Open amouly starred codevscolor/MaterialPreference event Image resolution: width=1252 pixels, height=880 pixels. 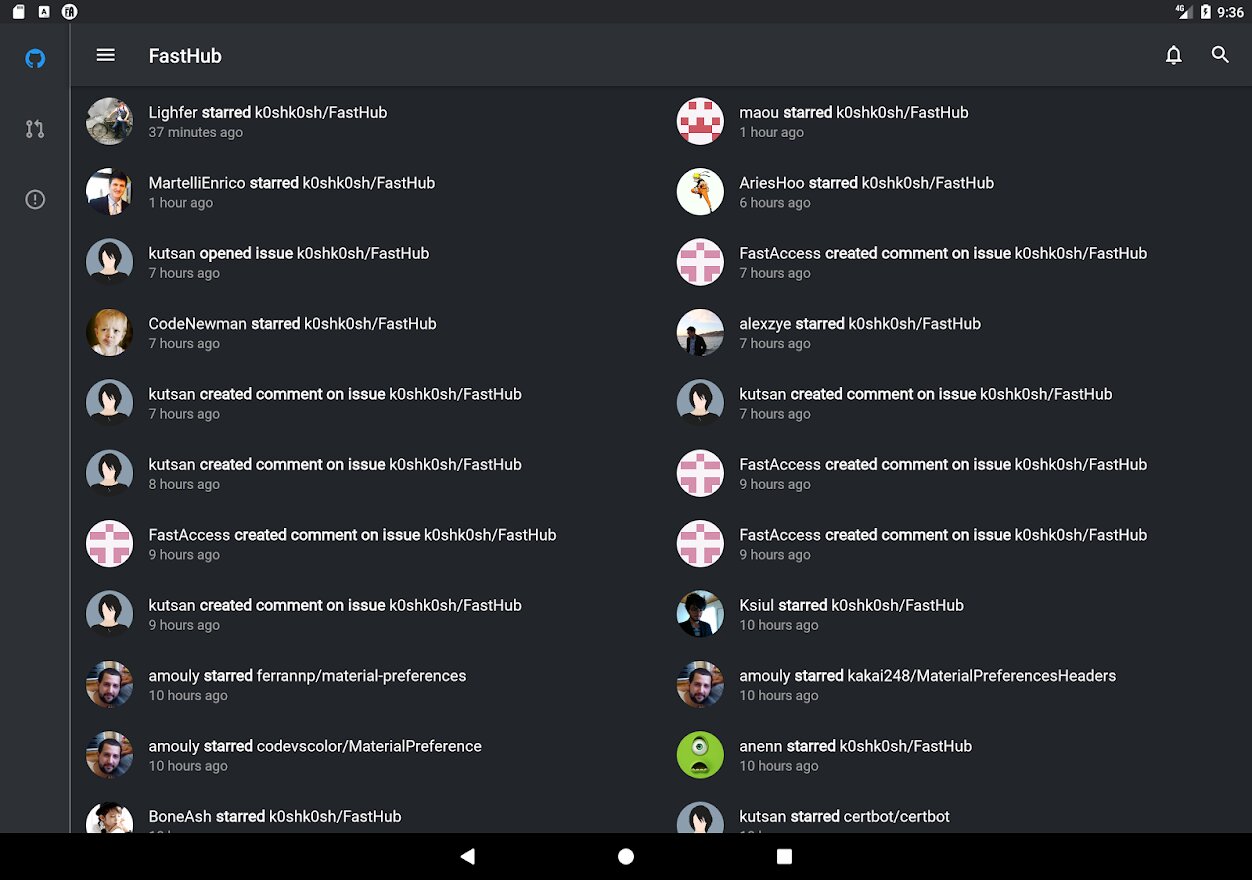[x=371, y=755]
